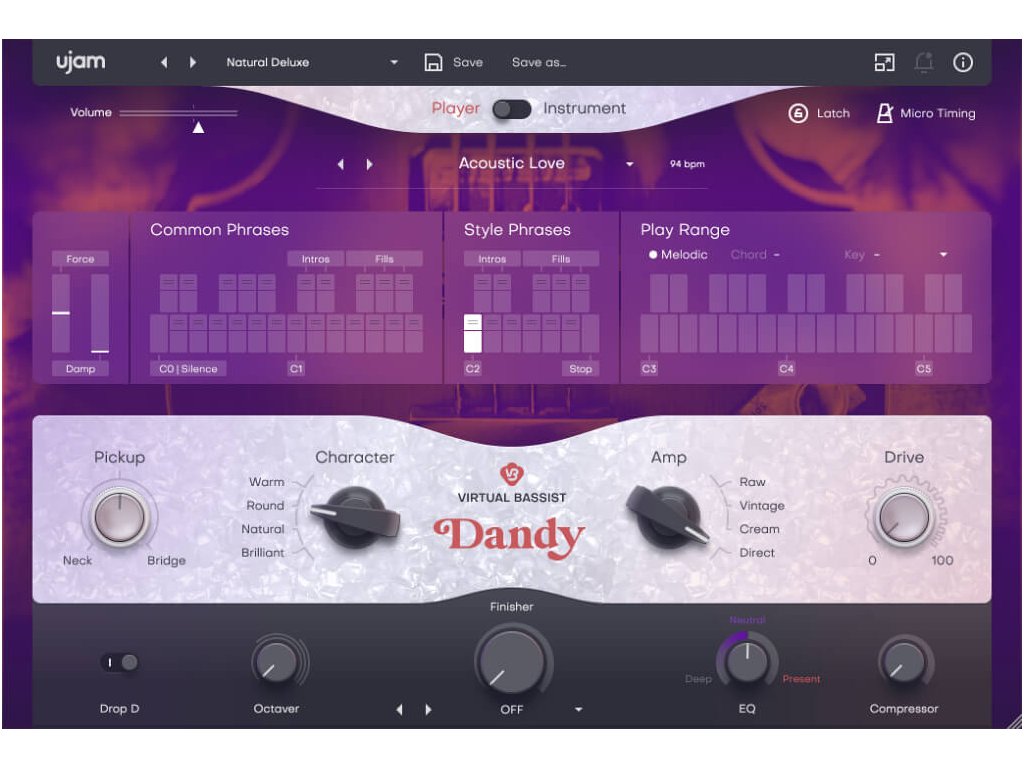This screenshot has height=768, width=1024.
Task: Click the Octaver knob
Action: [x=276, y=662]
